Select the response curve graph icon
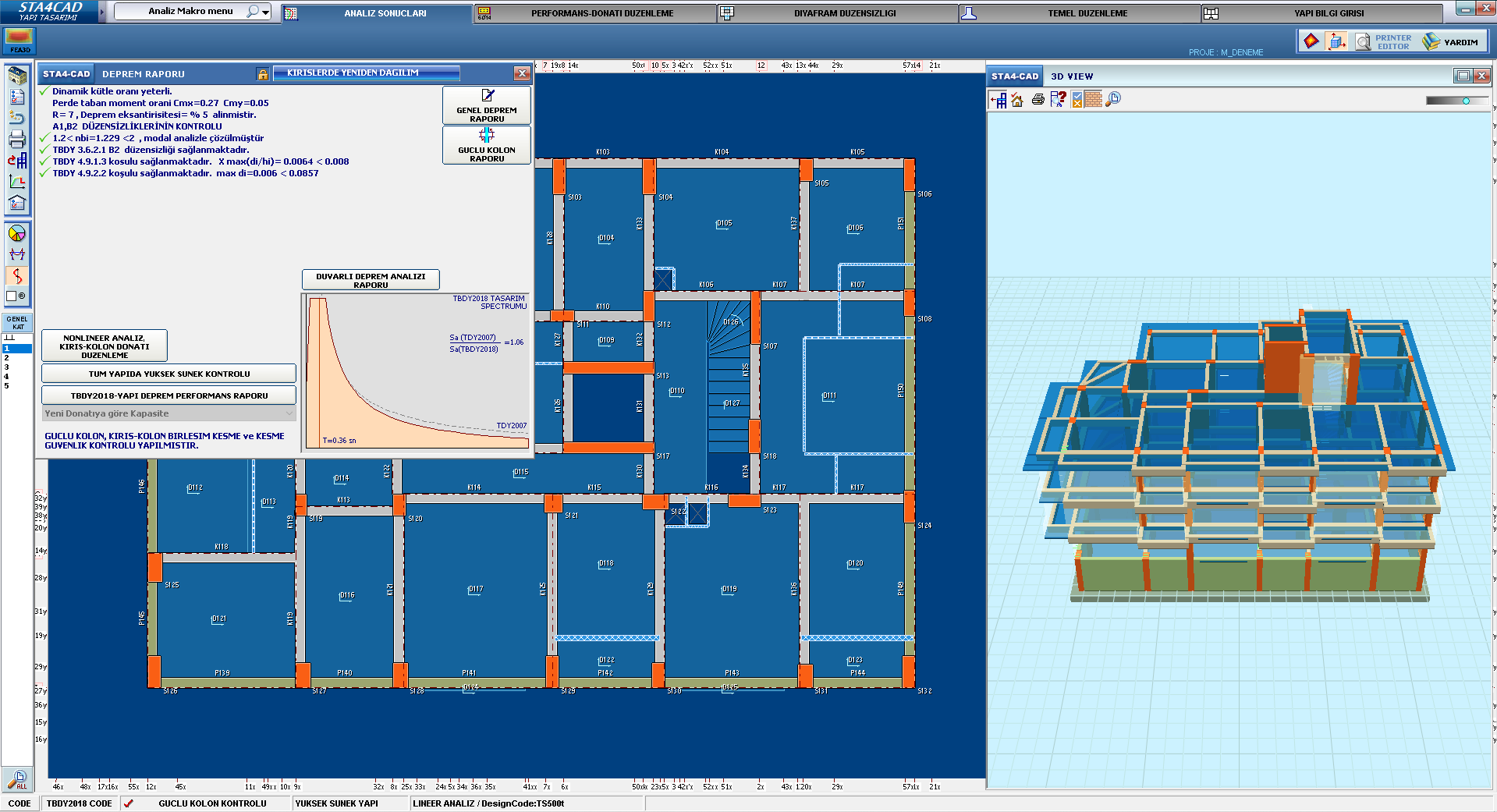This screenshot has width=1497, height=812. point(16,182)
